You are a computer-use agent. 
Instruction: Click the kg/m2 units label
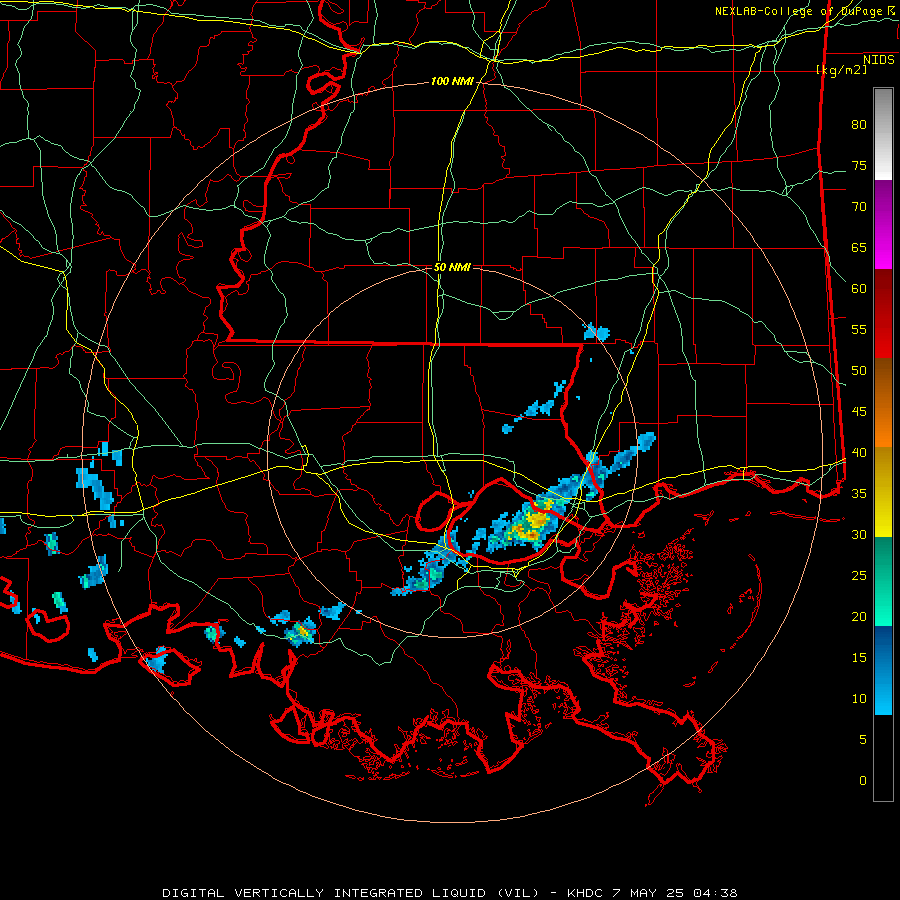[841, 70]
